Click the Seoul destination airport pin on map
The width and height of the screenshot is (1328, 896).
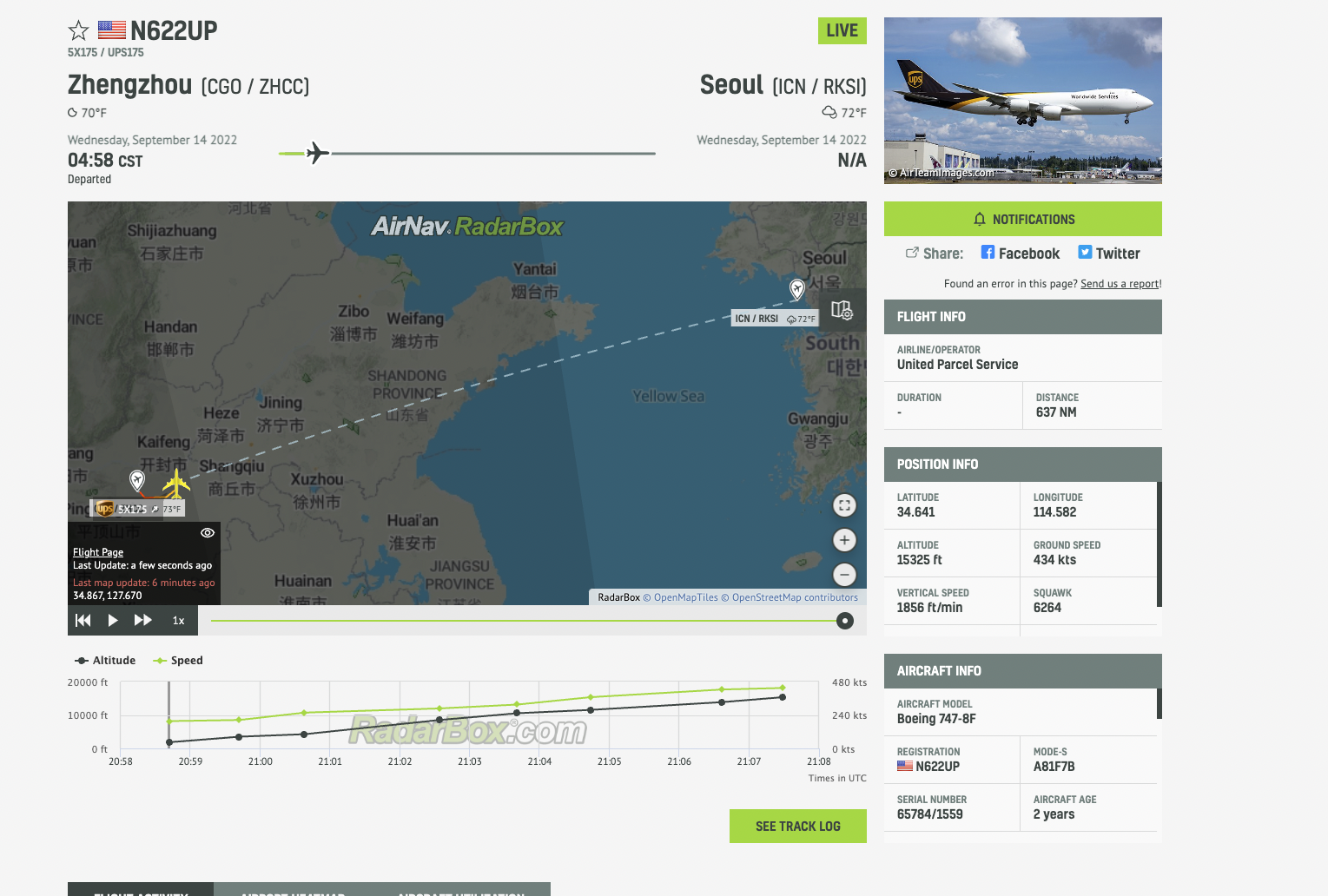(796, 289)
